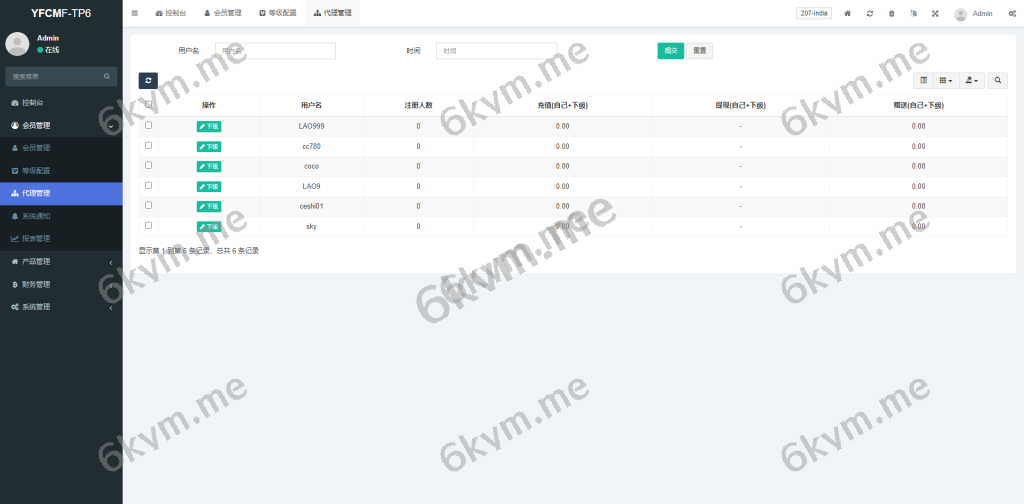Click the dark refresh button above table

pos(148,80)
